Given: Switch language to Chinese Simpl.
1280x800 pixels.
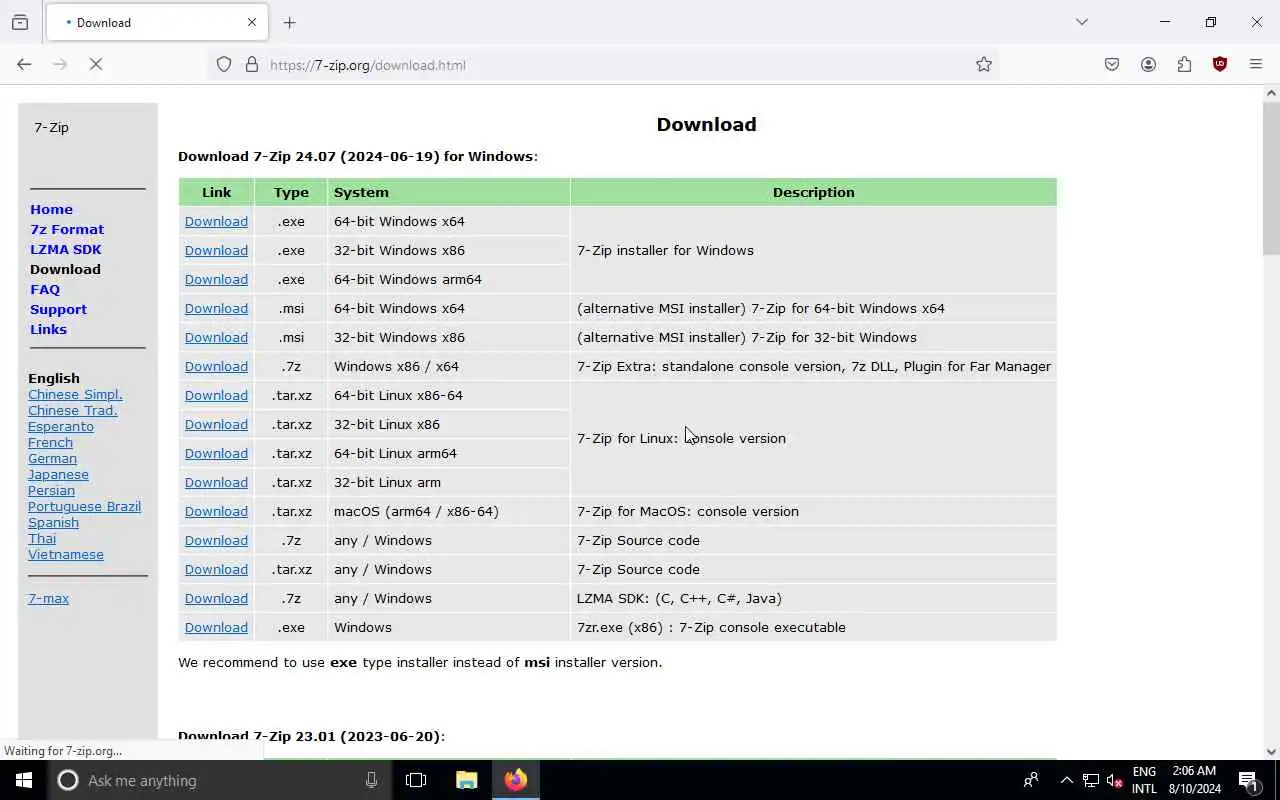Looking at the screenshot, I should pyautogui.click(x=75, y=394).
